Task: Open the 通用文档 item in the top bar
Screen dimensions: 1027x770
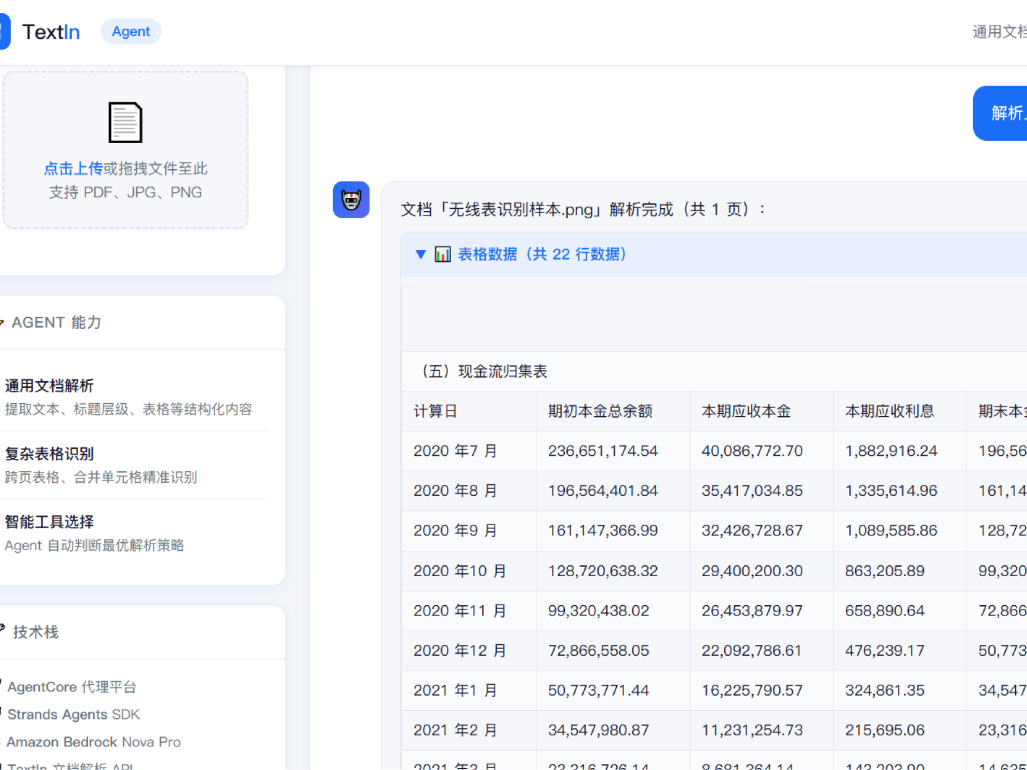Action: (998, 32)
